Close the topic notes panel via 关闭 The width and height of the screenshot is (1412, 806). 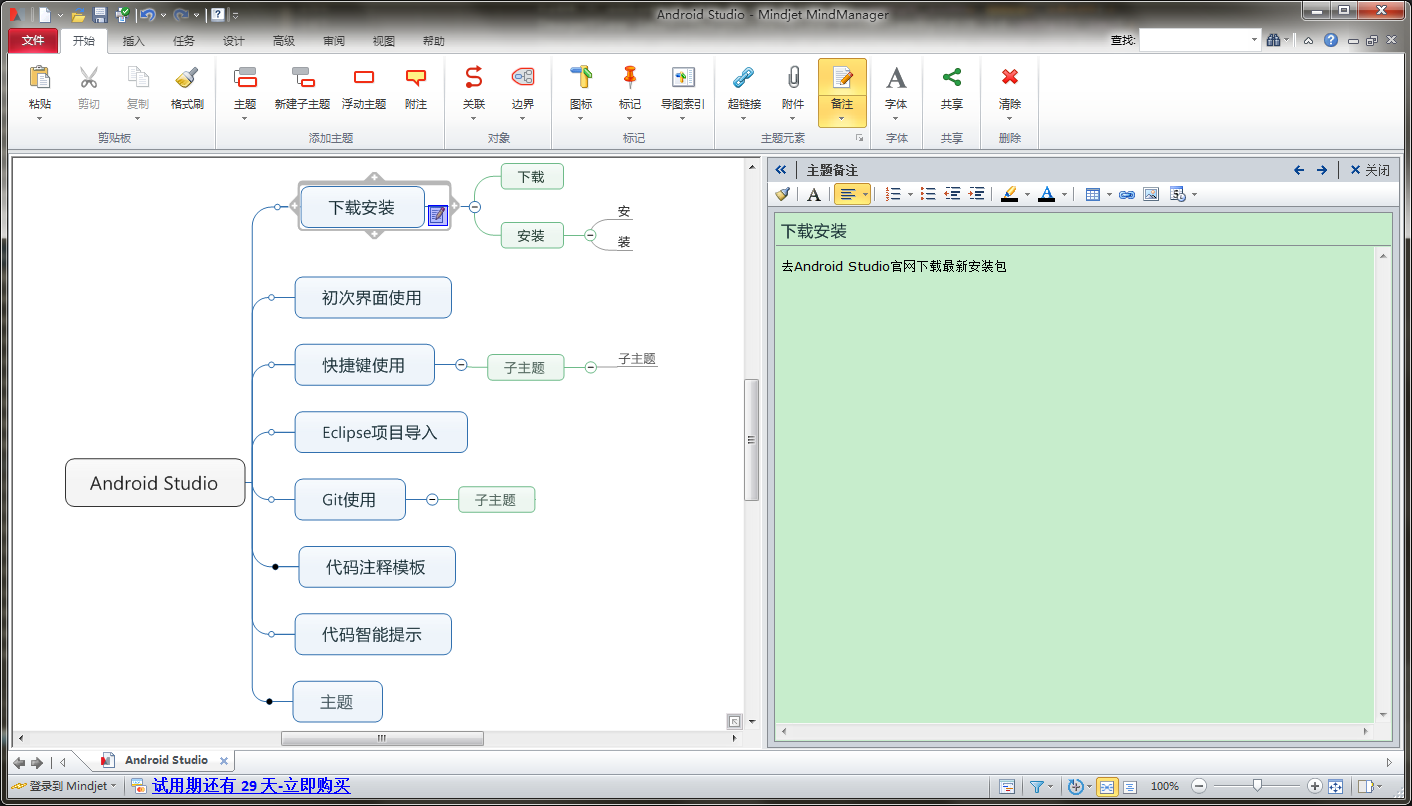(1369, 170)
